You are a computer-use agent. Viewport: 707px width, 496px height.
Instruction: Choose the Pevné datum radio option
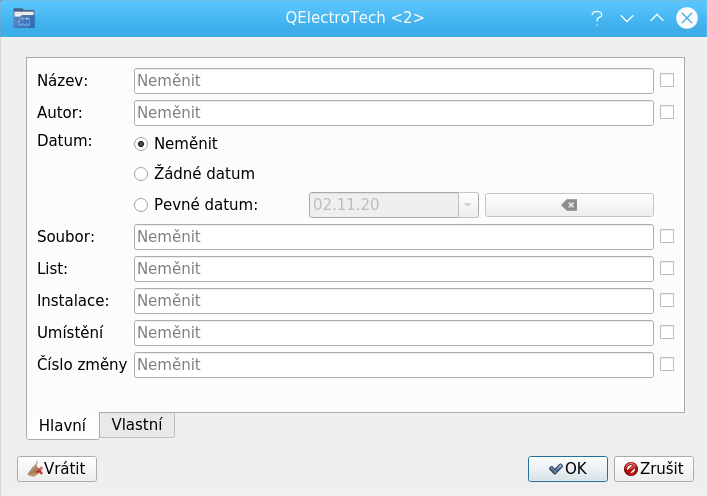click(x=141, y=205)
